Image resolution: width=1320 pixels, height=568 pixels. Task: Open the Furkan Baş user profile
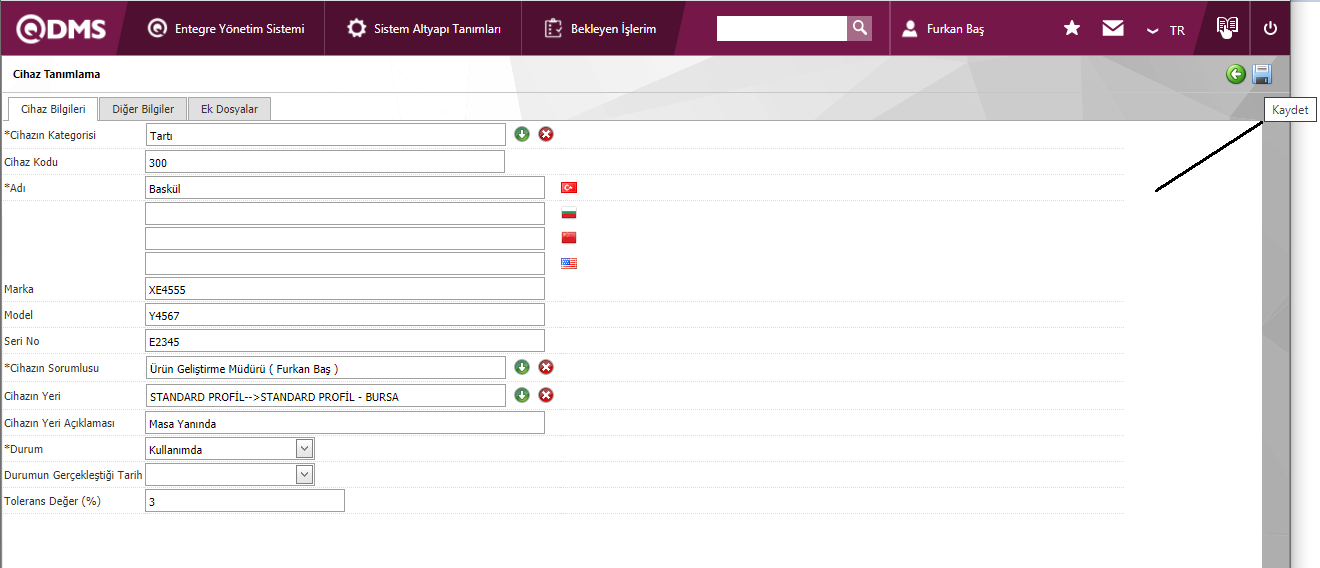click(943, 29)
